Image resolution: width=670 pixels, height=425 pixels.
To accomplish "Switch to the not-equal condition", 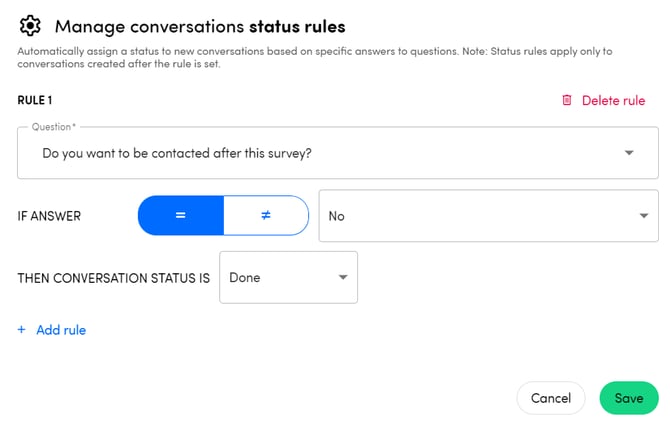I will click(x=266, y=215).
